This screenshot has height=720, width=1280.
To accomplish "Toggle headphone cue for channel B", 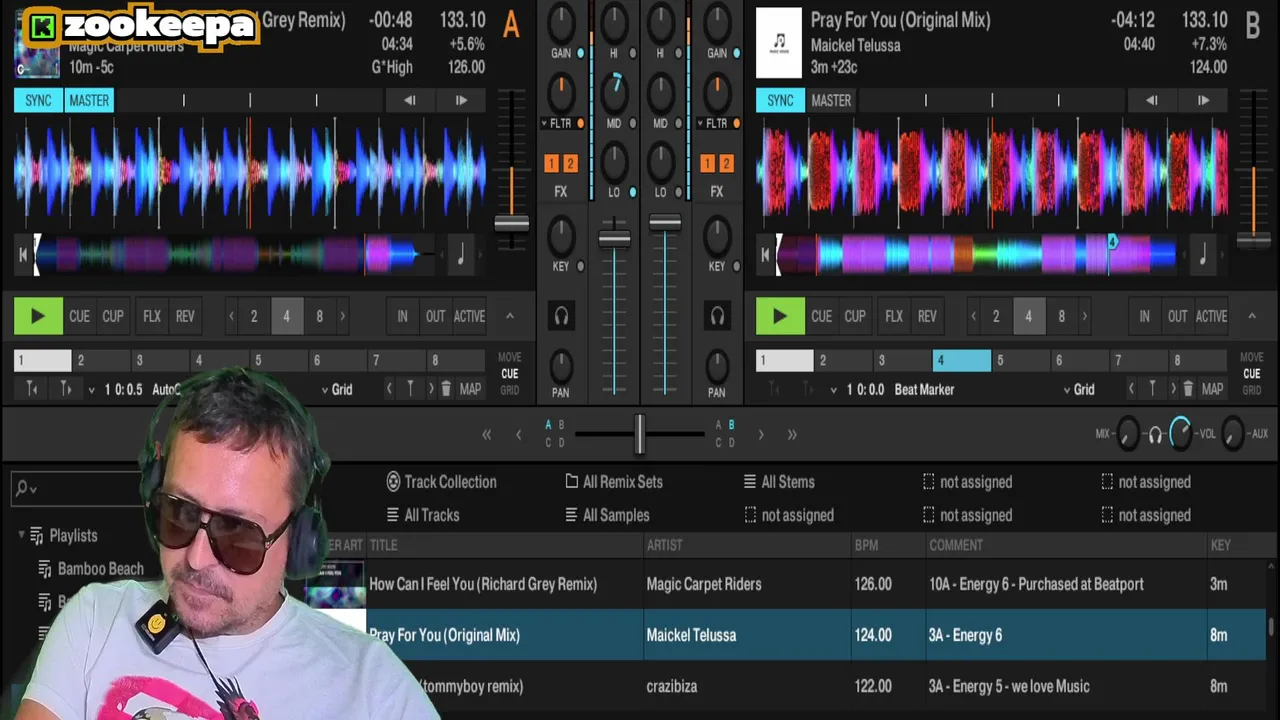I will (x=717, y=316).
